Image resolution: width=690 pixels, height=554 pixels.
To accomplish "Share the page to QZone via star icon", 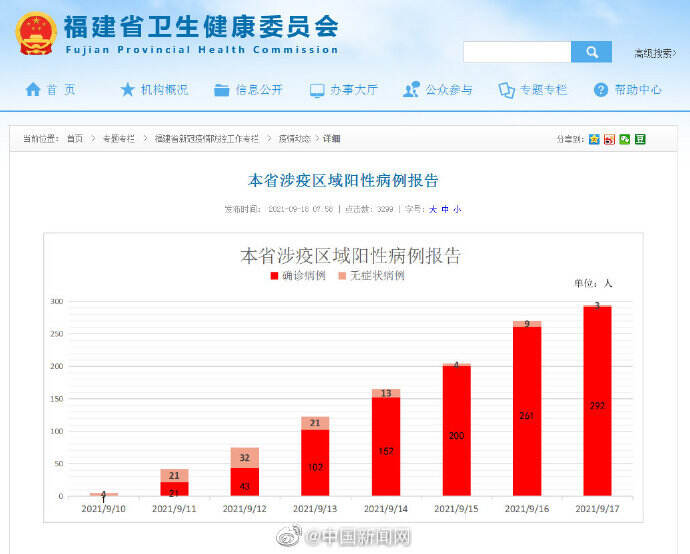I will [594, 139].
